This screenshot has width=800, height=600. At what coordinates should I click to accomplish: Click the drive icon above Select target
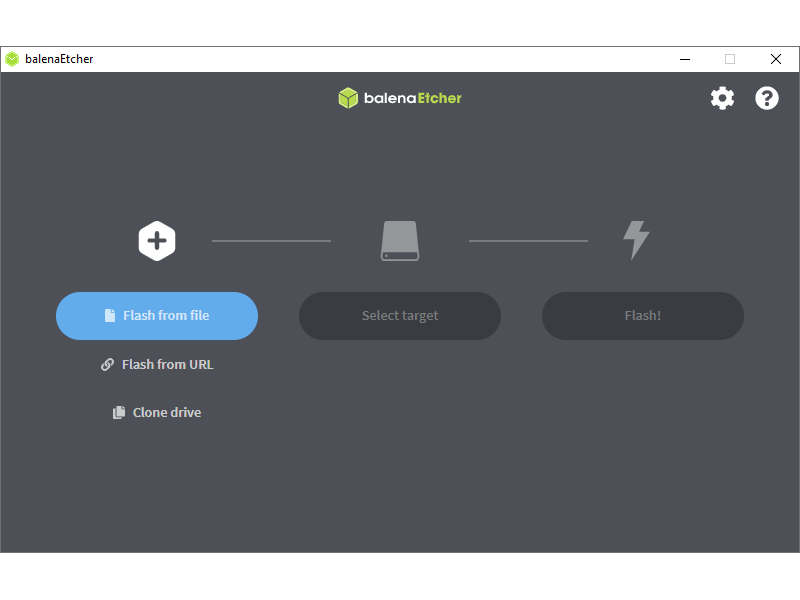400,241
